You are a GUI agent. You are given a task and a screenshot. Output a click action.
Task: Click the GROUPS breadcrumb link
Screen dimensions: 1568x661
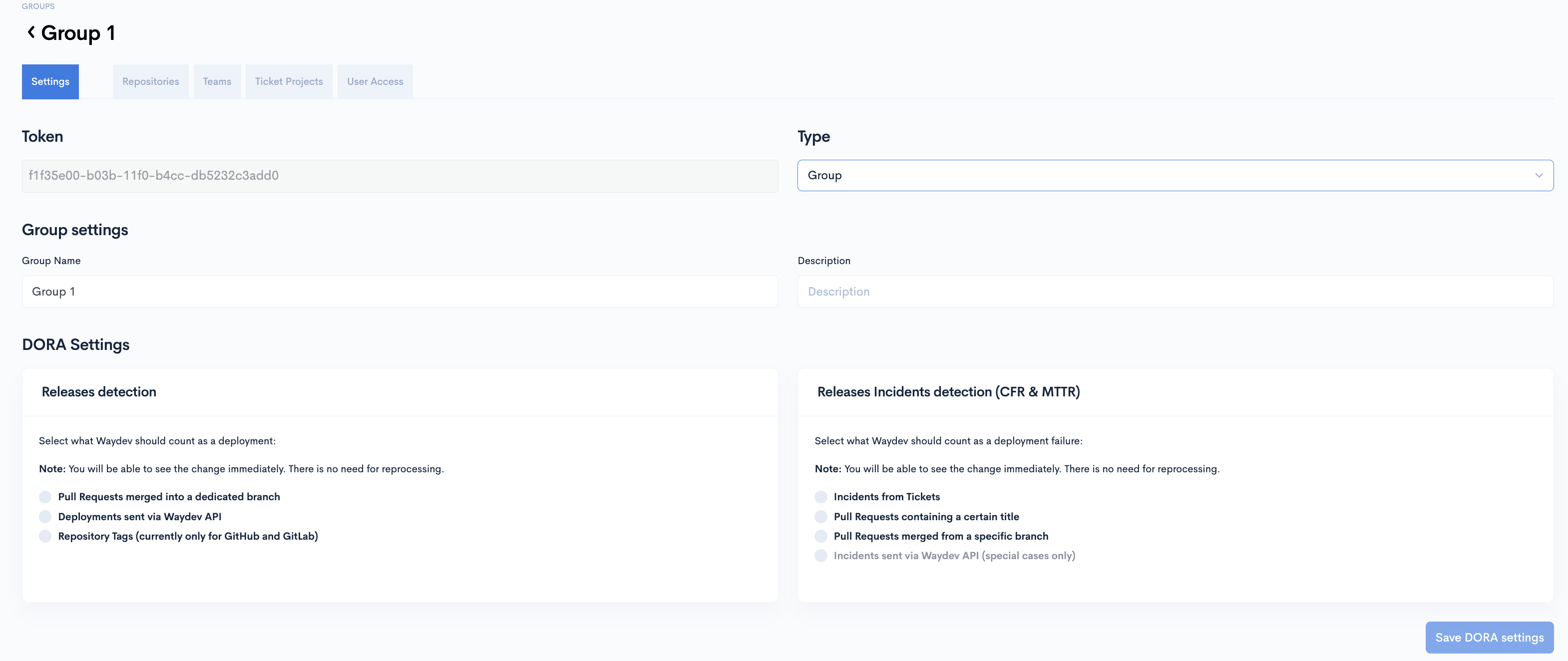pyautogui.click(x=38, y=6)
